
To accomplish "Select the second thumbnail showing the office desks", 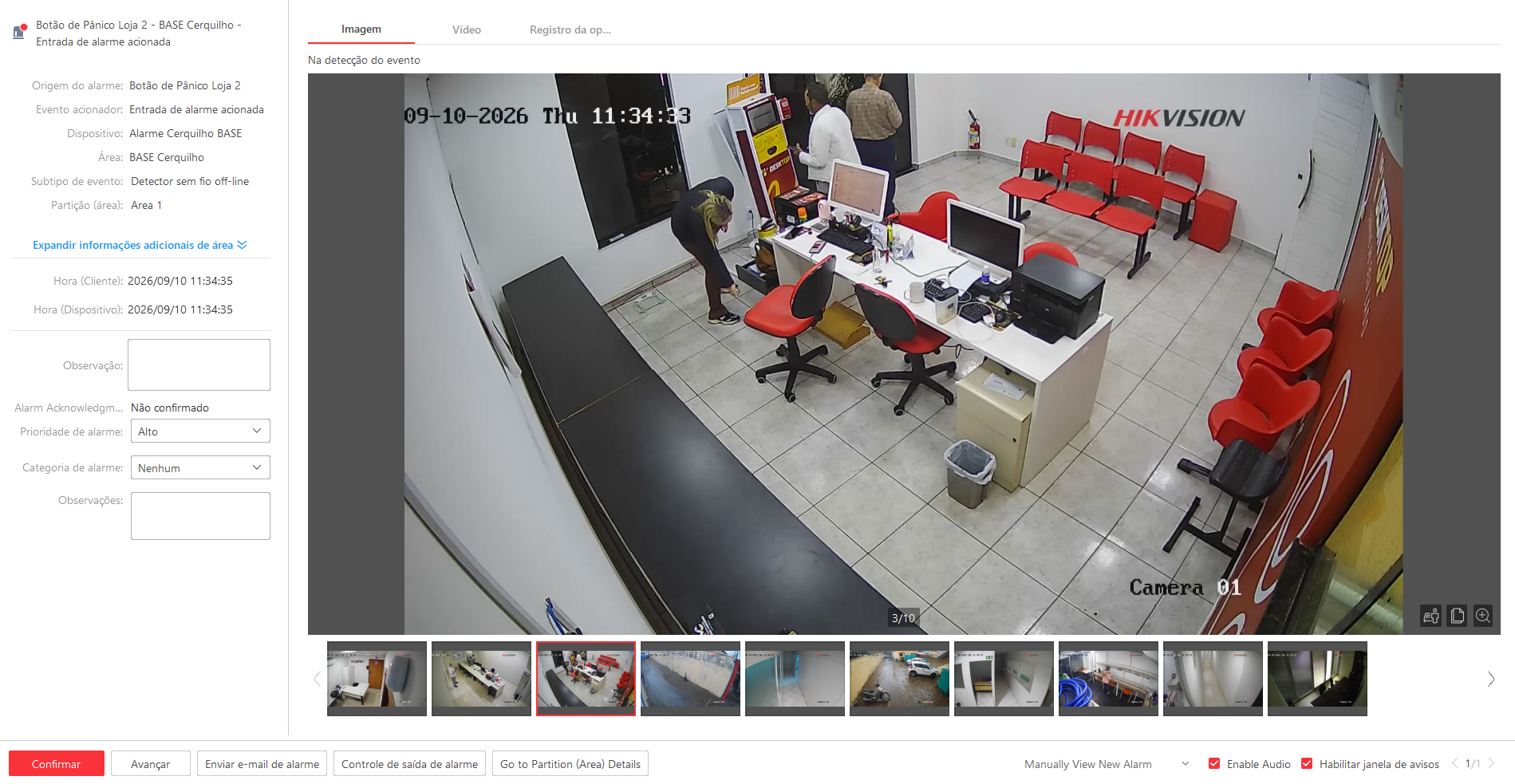I will coord(481,679).
